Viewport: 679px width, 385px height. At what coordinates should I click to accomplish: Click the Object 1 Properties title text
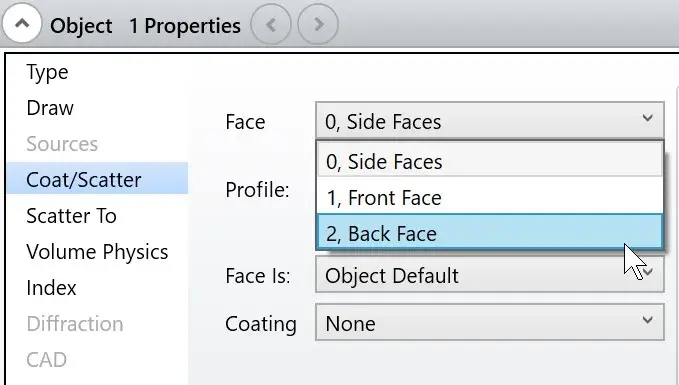tap(145, 26)
